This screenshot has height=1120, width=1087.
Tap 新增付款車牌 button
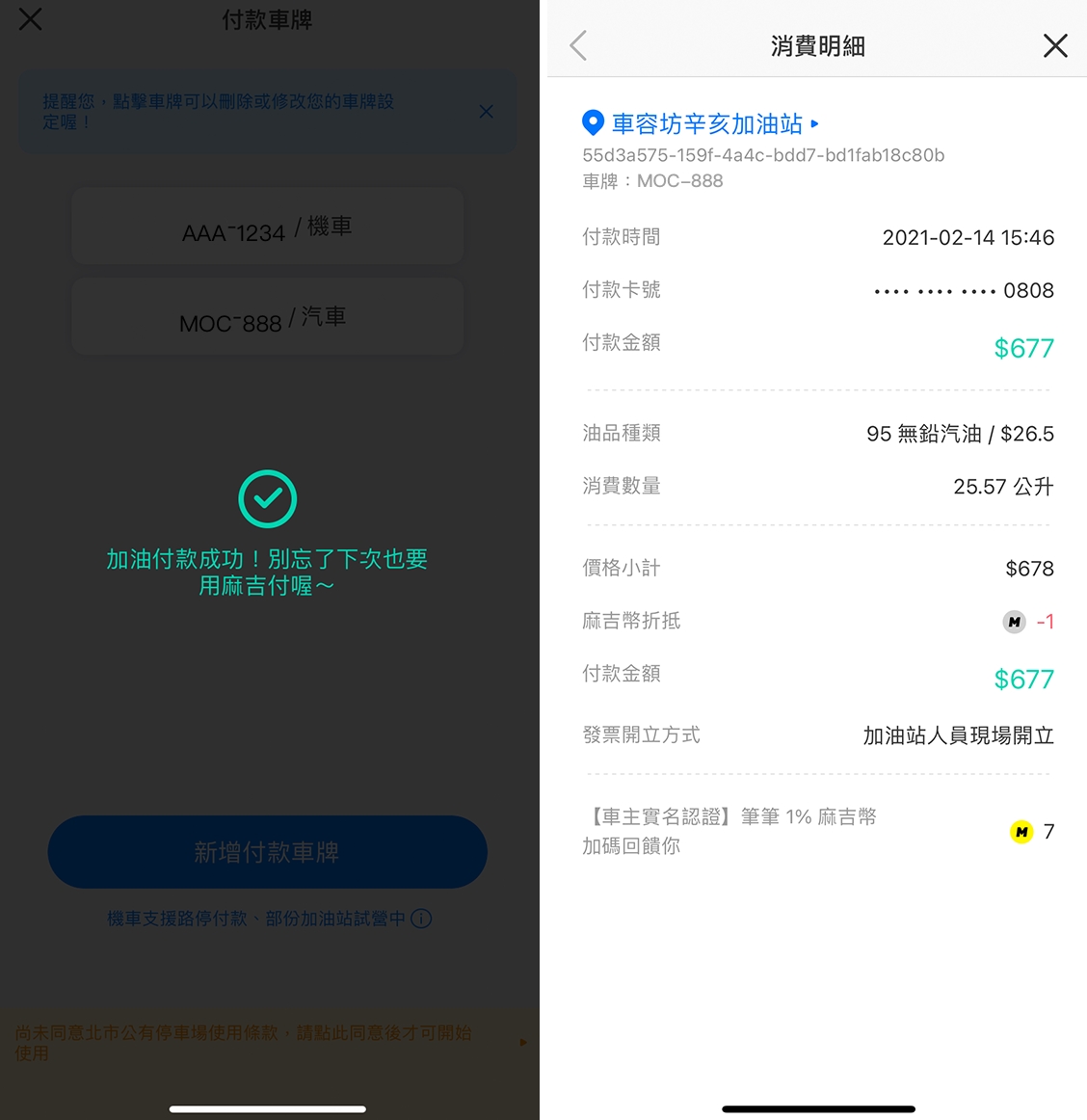(268, 852)
